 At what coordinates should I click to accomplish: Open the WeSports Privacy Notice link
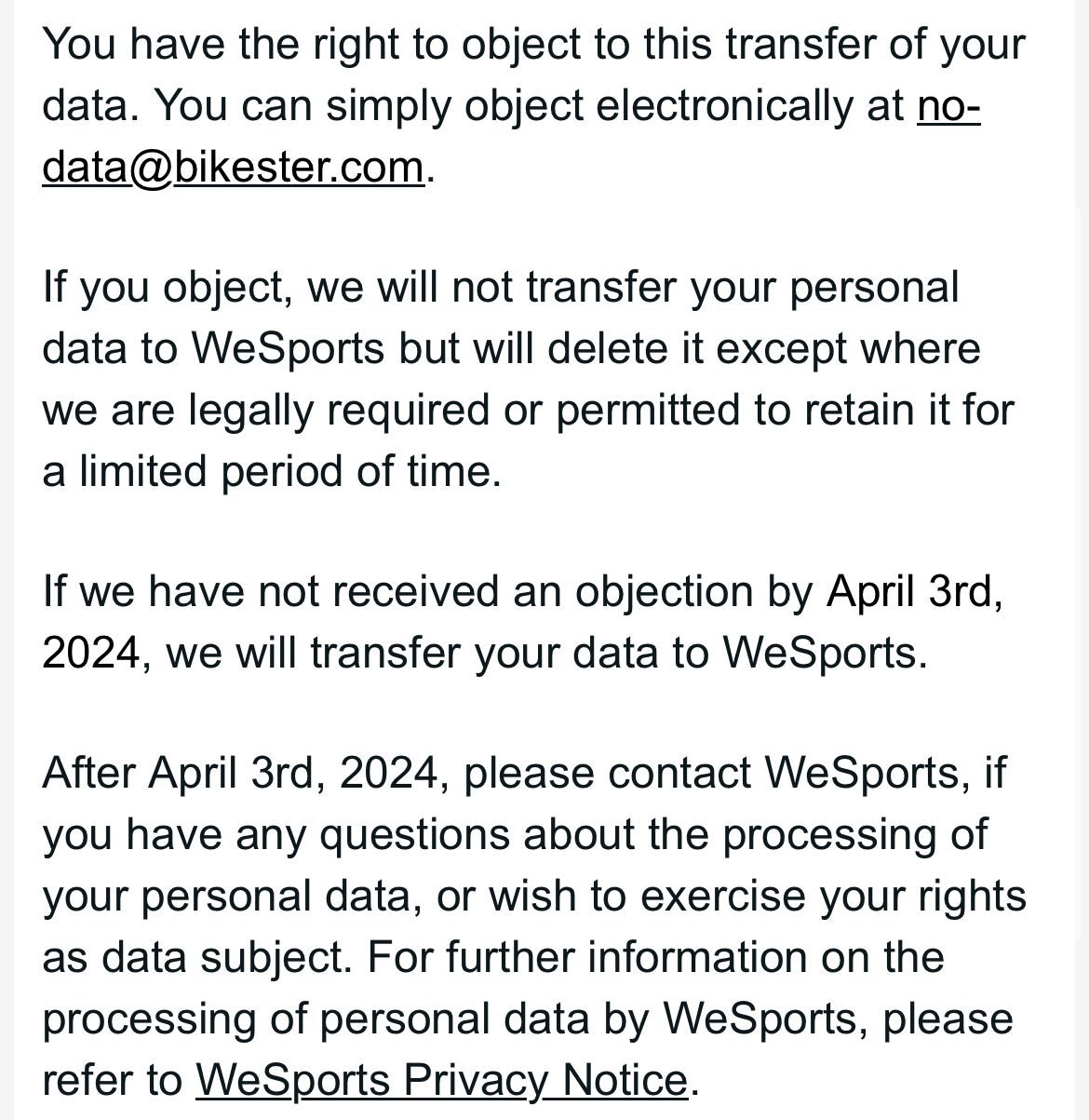coord(441,1080)
